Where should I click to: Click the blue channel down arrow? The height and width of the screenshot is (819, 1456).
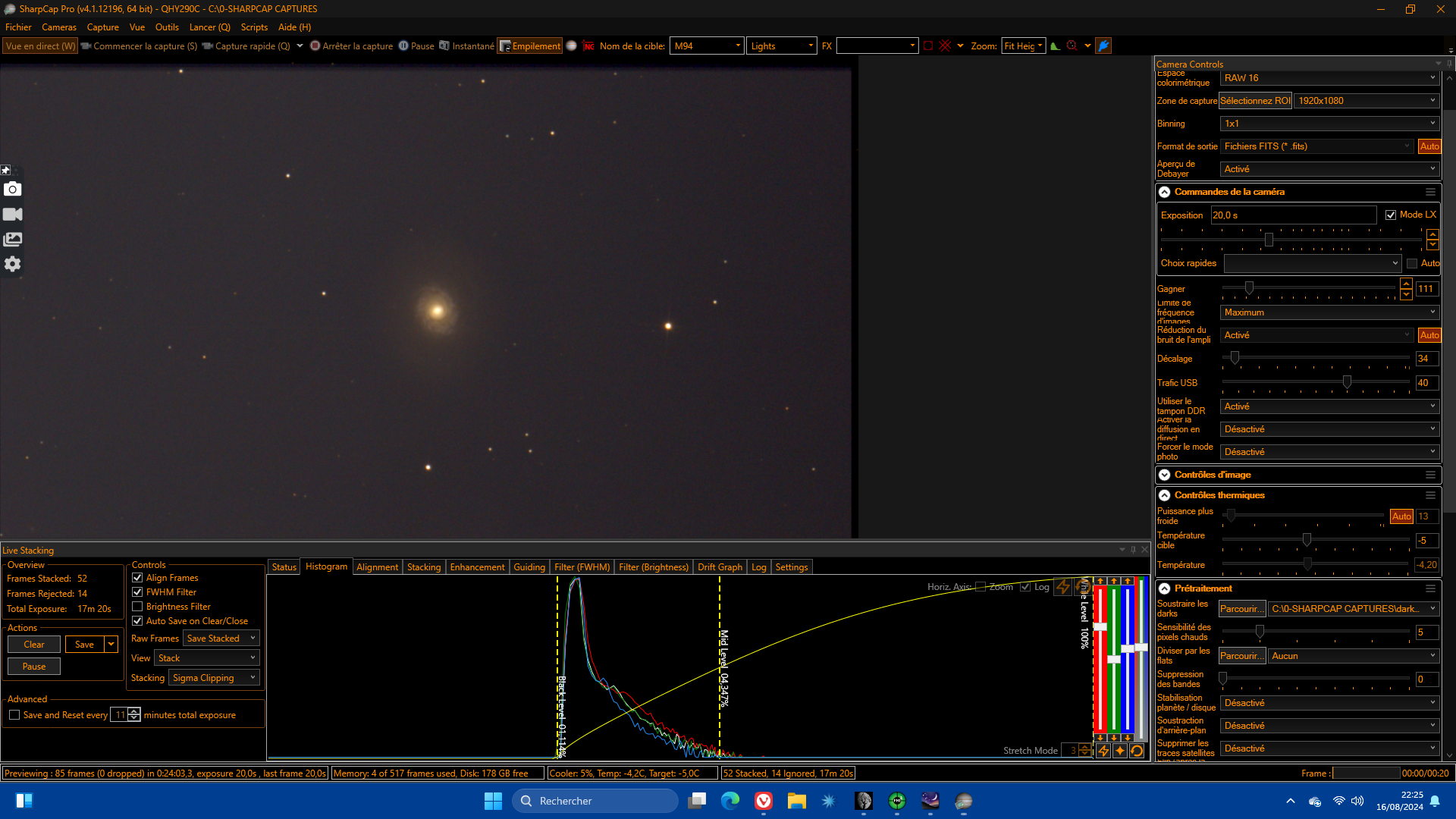(1128, 738)
